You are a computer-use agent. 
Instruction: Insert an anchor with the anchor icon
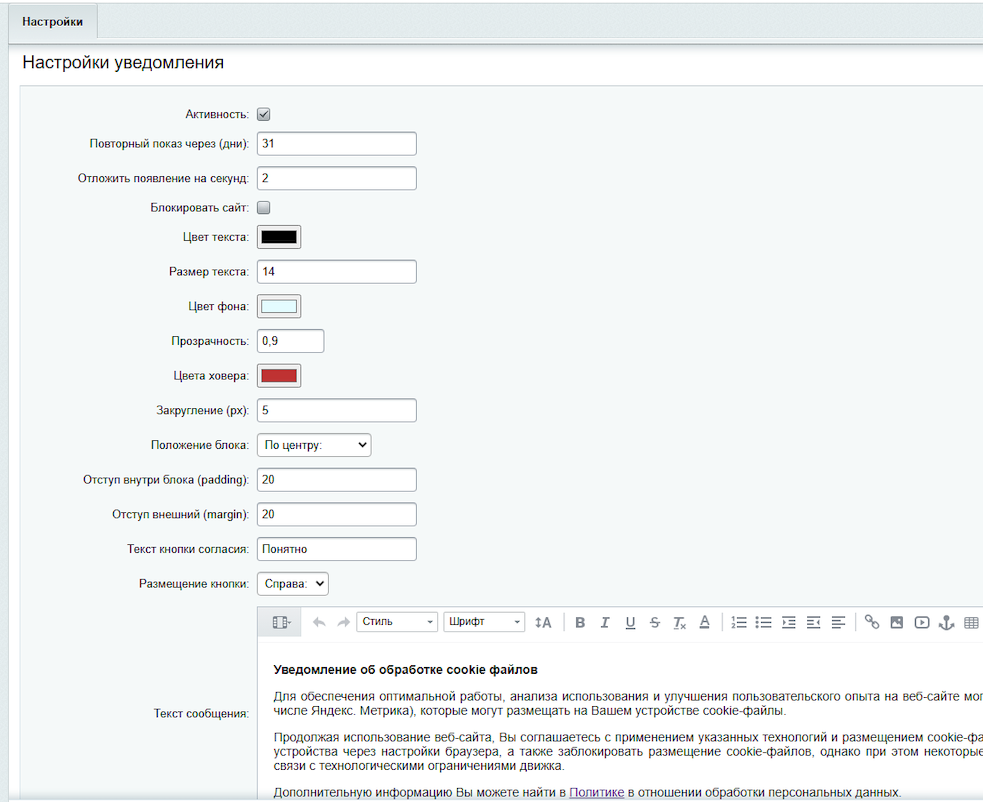point(946,622)
